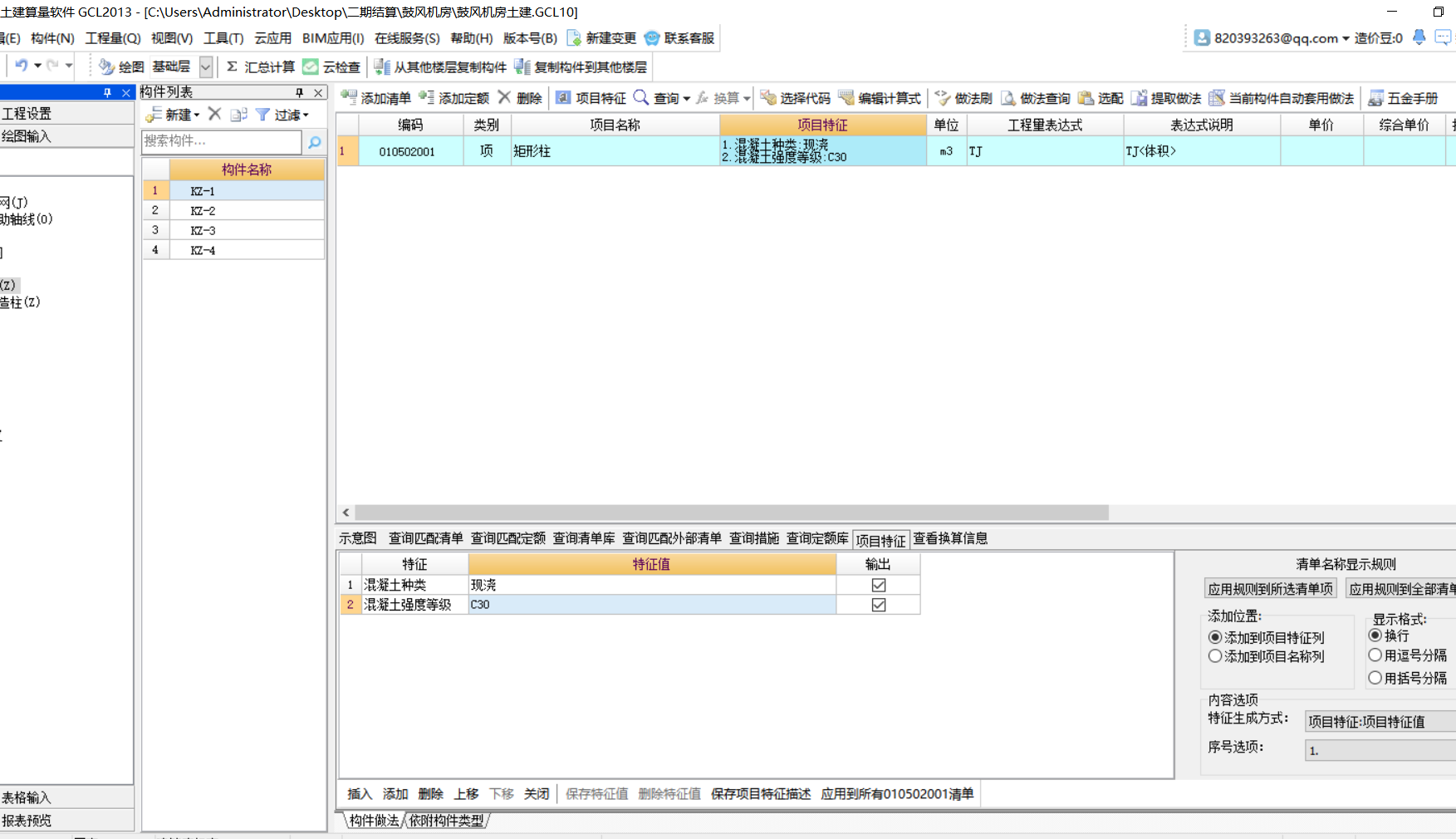Choose 换行 display format

click(1375, 635)
